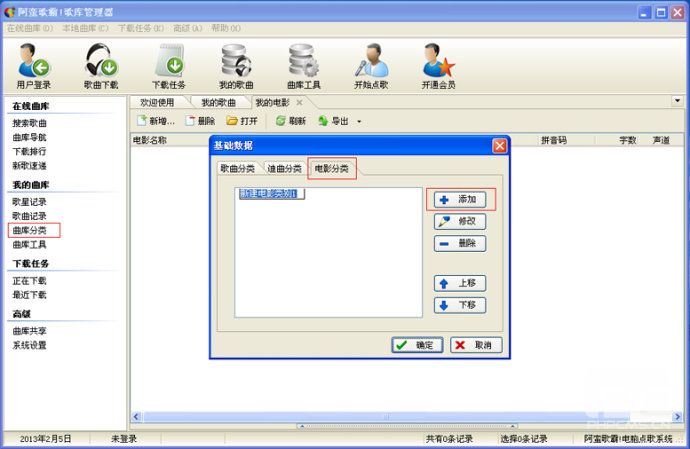Open 帮助 help menu

(x=226, y=28)
